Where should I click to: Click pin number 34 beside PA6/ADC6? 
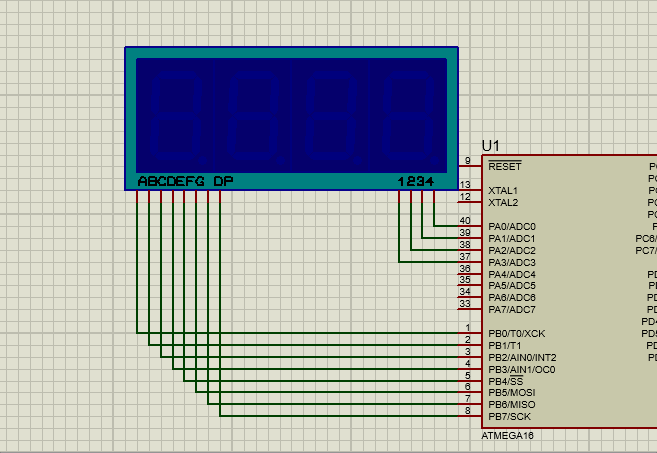465,291
